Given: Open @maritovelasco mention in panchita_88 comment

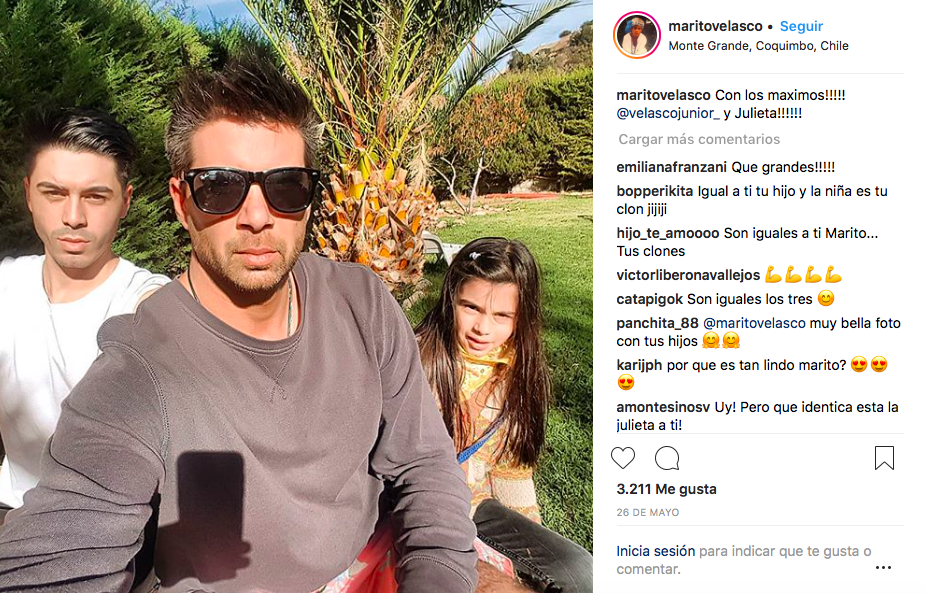Looking at the screenshot, I should (754, 323).
